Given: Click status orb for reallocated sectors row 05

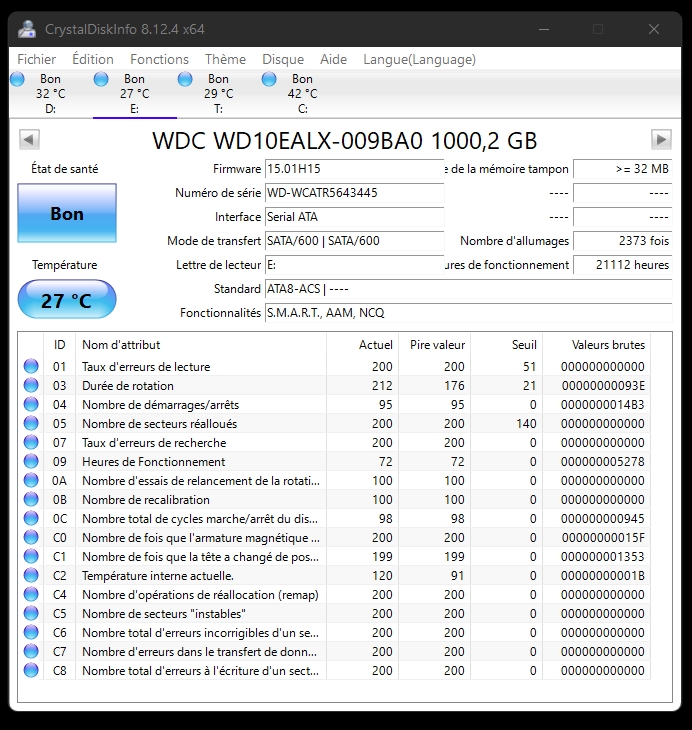Looking at the screenshot, I should 31,424.
